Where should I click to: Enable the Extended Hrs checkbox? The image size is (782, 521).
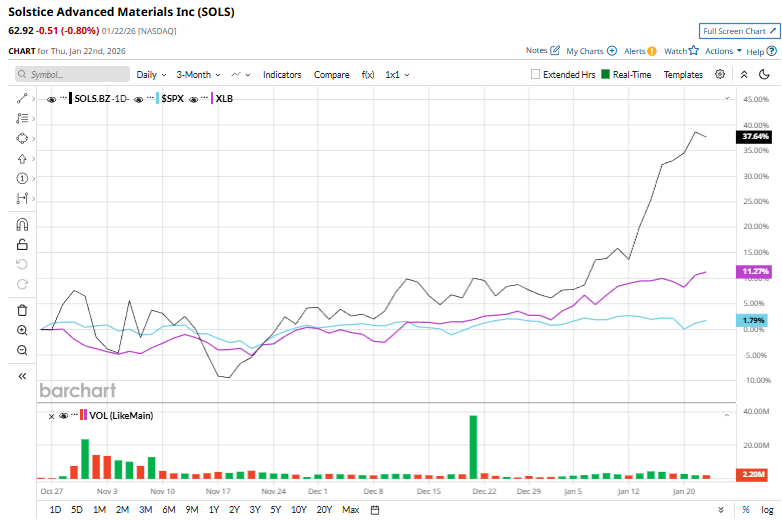coord(535,74)
